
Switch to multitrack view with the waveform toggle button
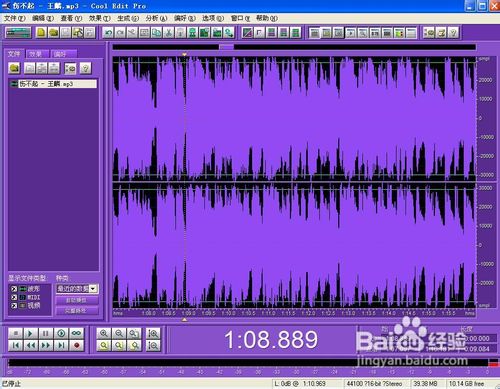click(x=19, y=33)
